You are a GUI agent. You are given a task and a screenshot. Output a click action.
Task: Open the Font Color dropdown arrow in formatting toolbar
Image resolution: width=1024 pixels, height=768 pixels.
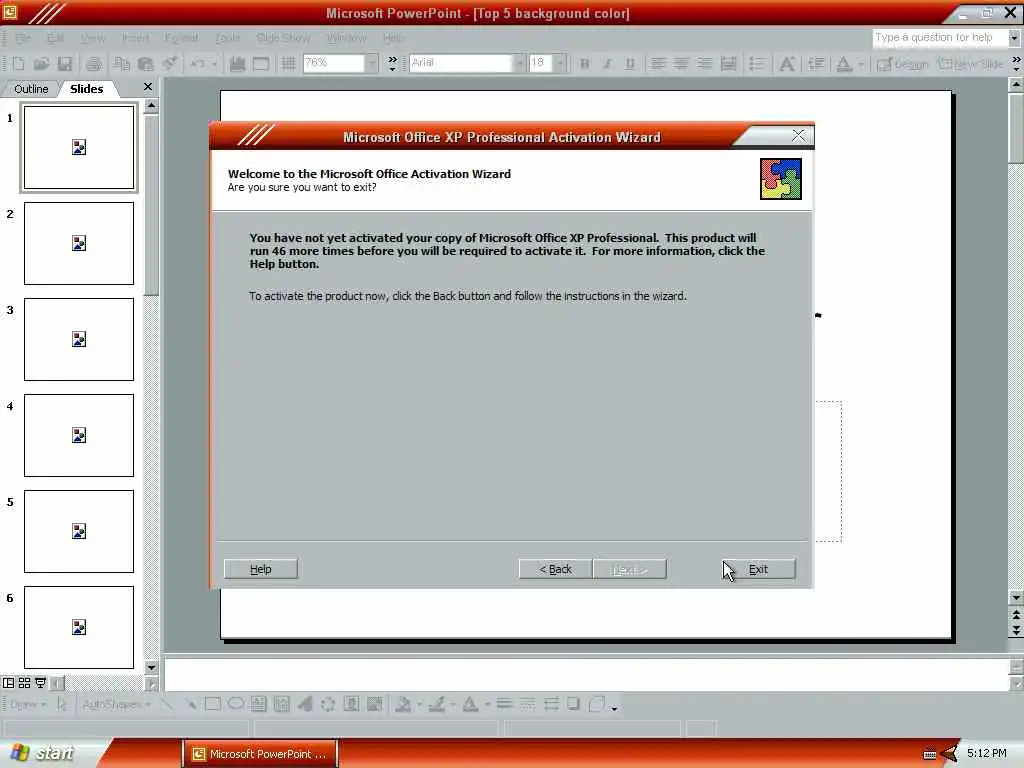(x=861, y=63)
